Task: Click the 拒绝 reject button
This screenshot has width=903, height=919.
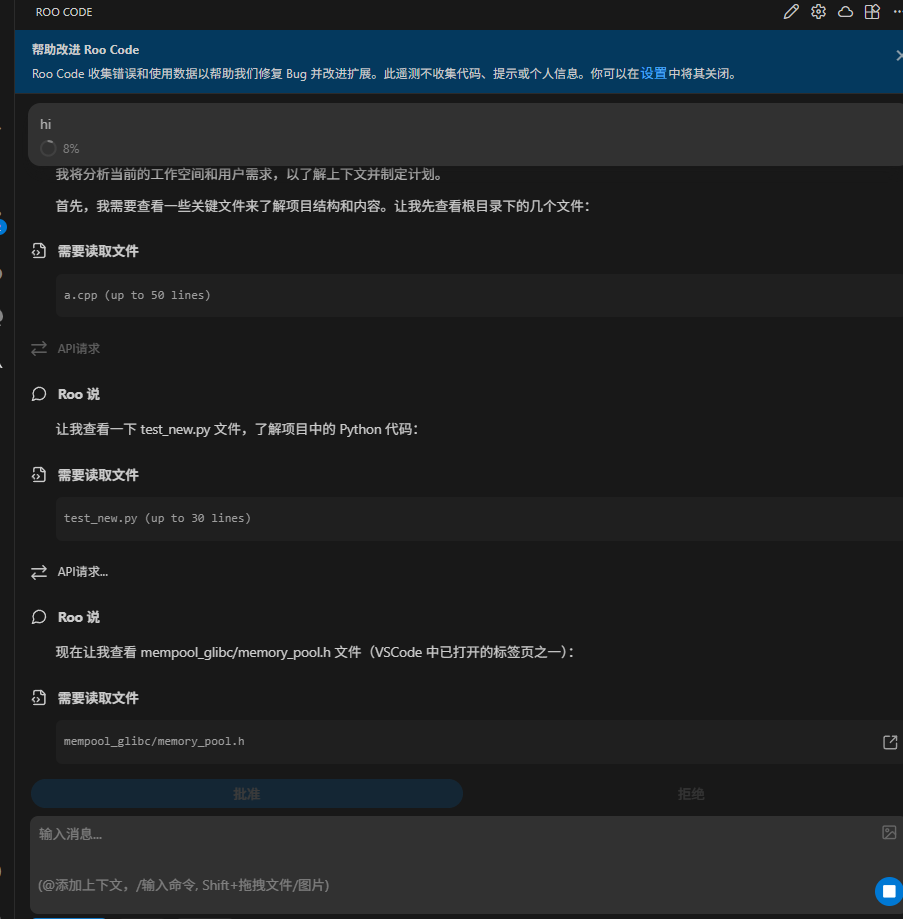Action: click(x=690, y=794)
